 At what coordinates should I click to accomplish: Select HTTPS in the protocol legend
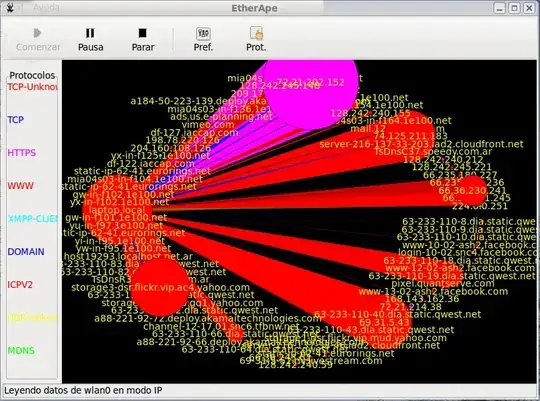click(22, 153)
